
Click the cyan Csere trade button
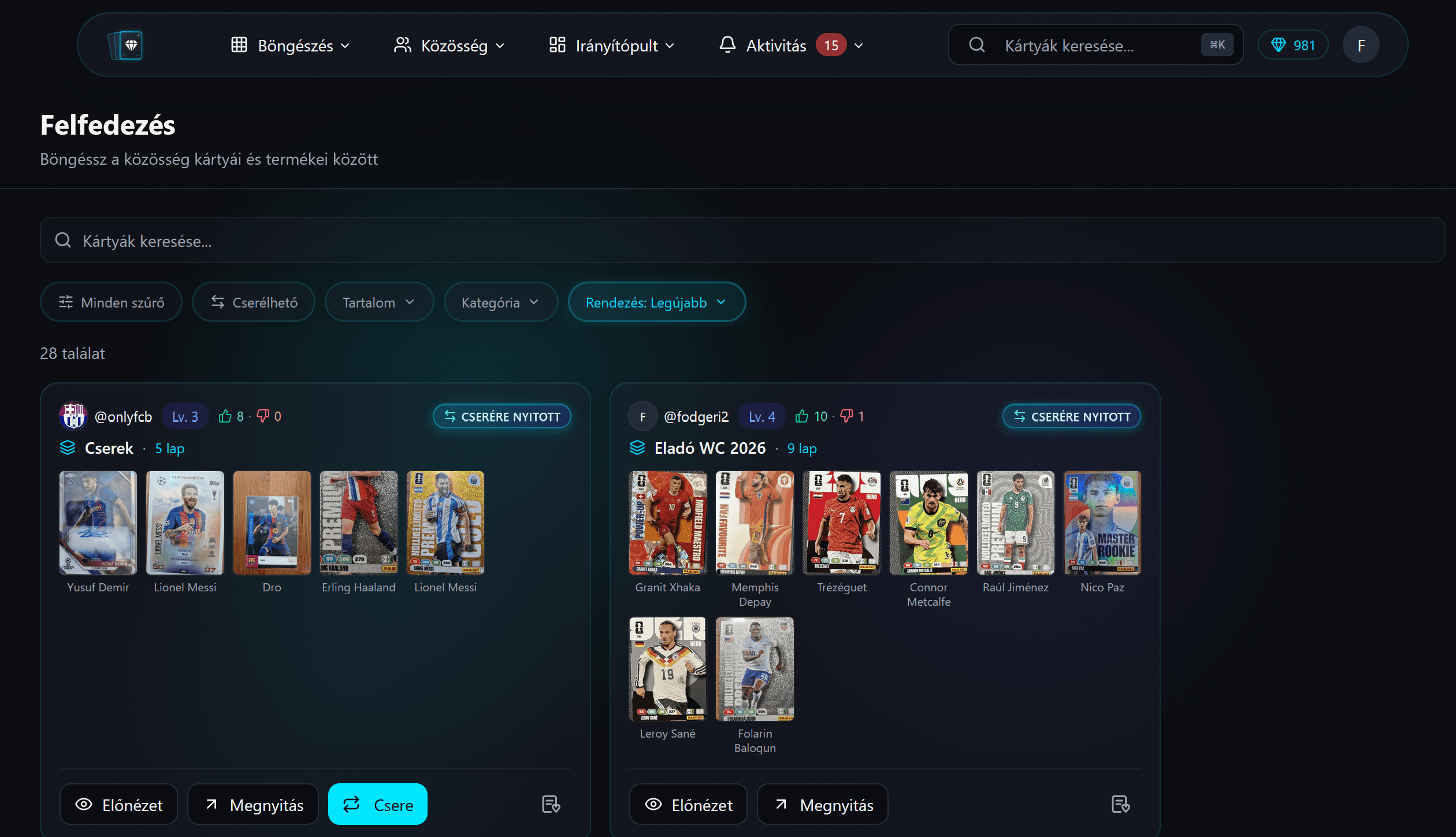[x=378, y=804]
